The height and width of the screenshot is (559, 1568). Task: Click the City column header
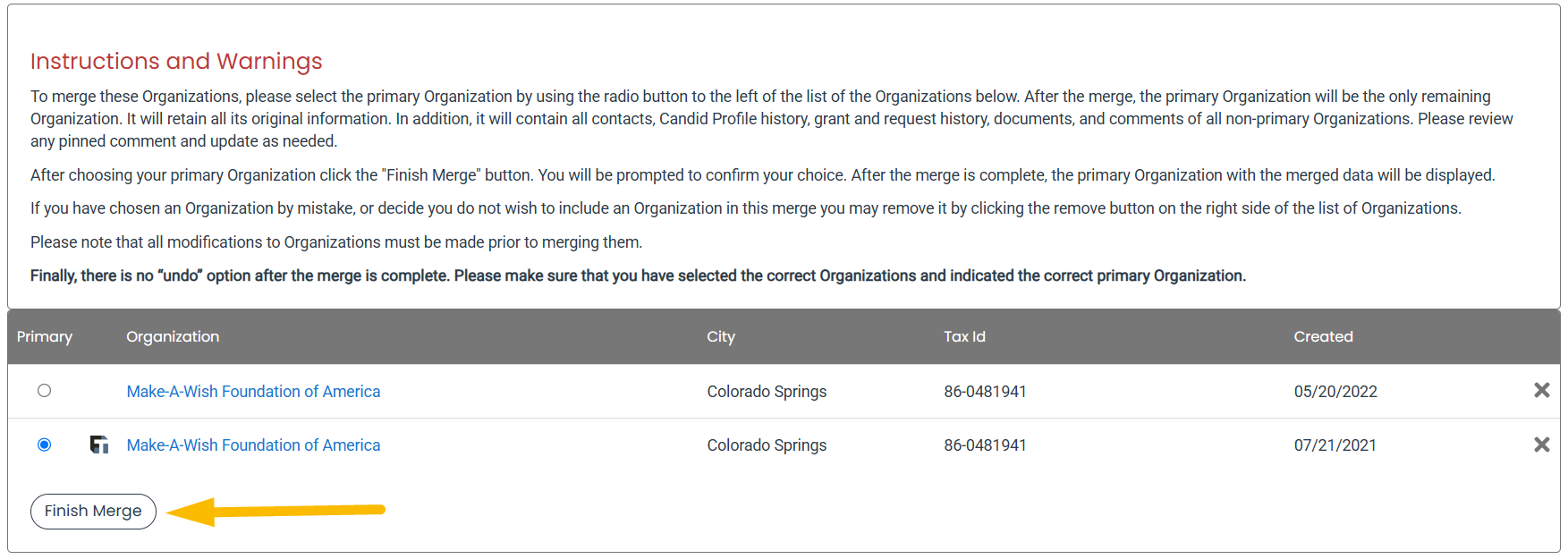point(721,337)
